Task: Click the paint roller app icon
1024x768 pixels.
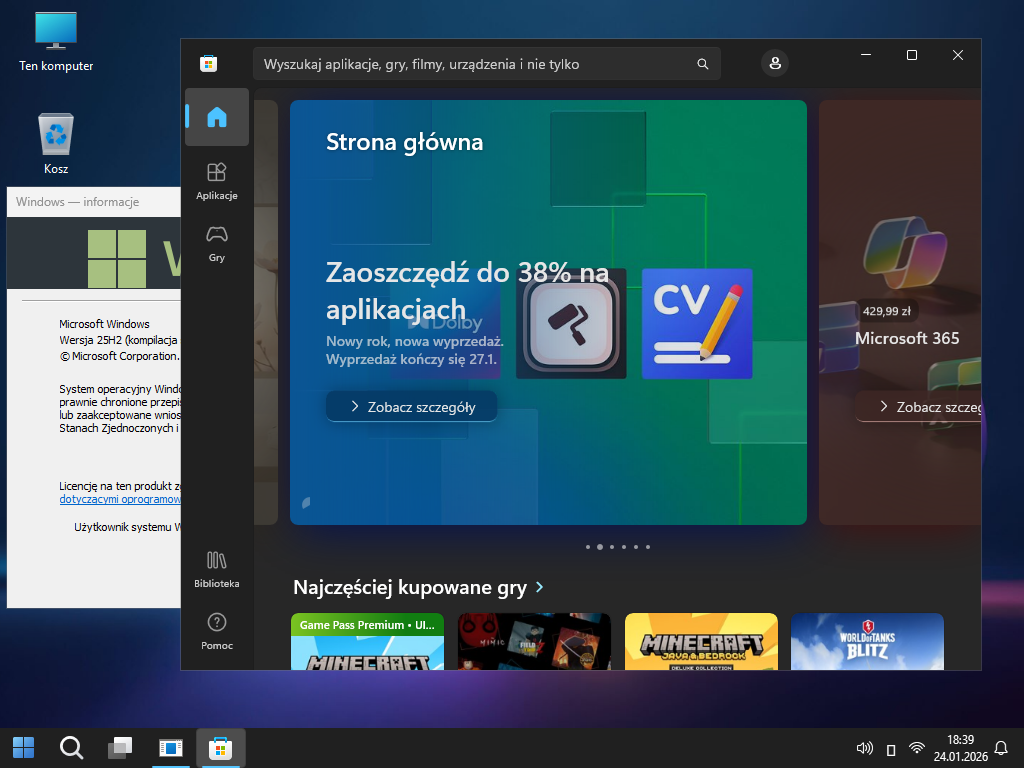Action: pyautogui.click(x=571, y=323)
